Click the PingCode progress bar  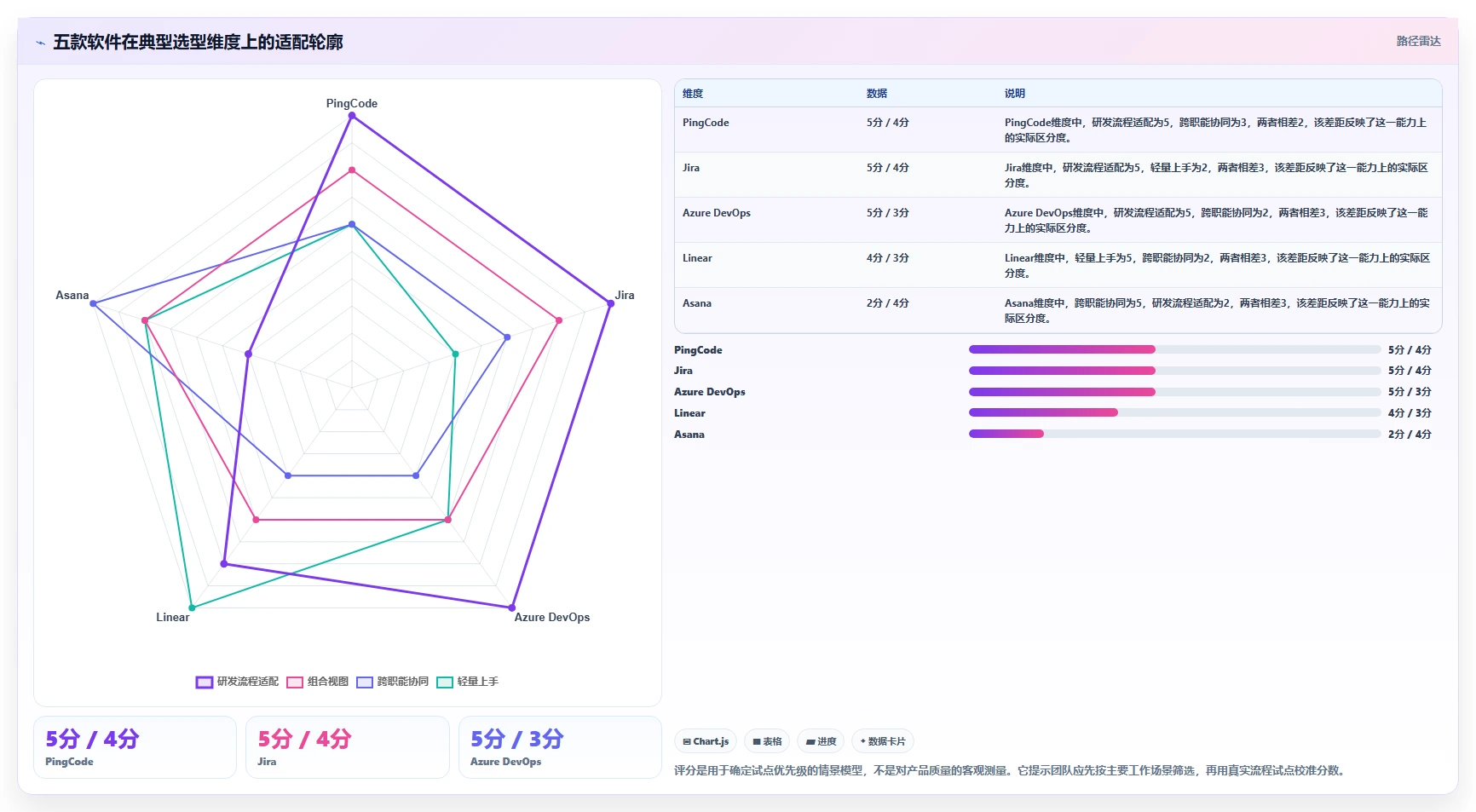[1175, 349]
